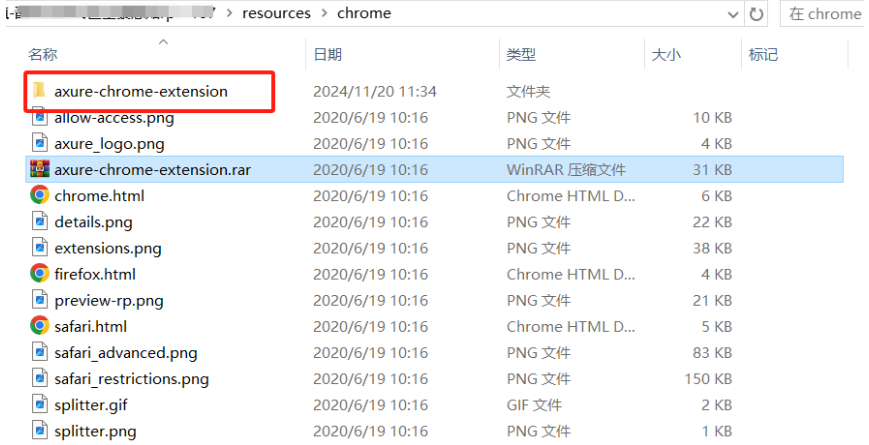Click the 31 KB size cell
The width and height of the screenshot is (869, 445).
(x=712, y=170)
